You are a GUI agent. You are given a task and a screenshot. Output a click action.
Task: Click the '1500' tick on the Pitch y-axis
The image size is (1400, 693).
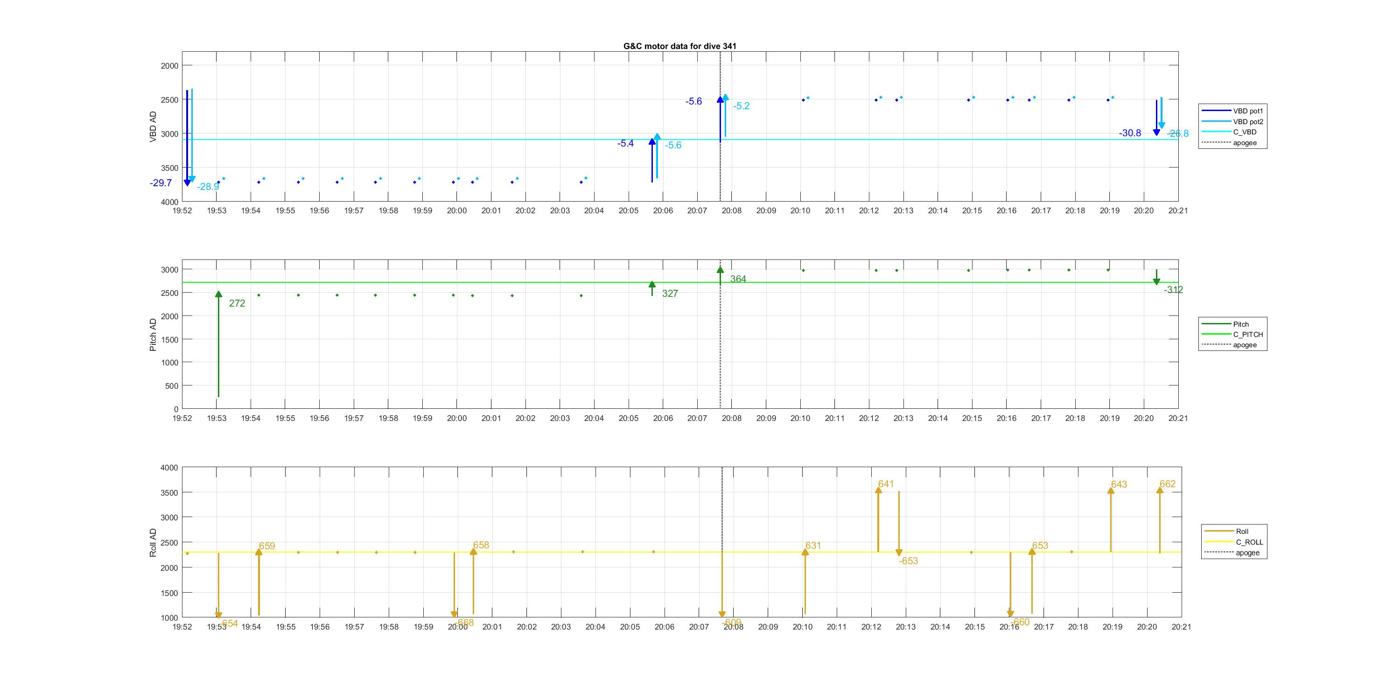tap(169, 339)
